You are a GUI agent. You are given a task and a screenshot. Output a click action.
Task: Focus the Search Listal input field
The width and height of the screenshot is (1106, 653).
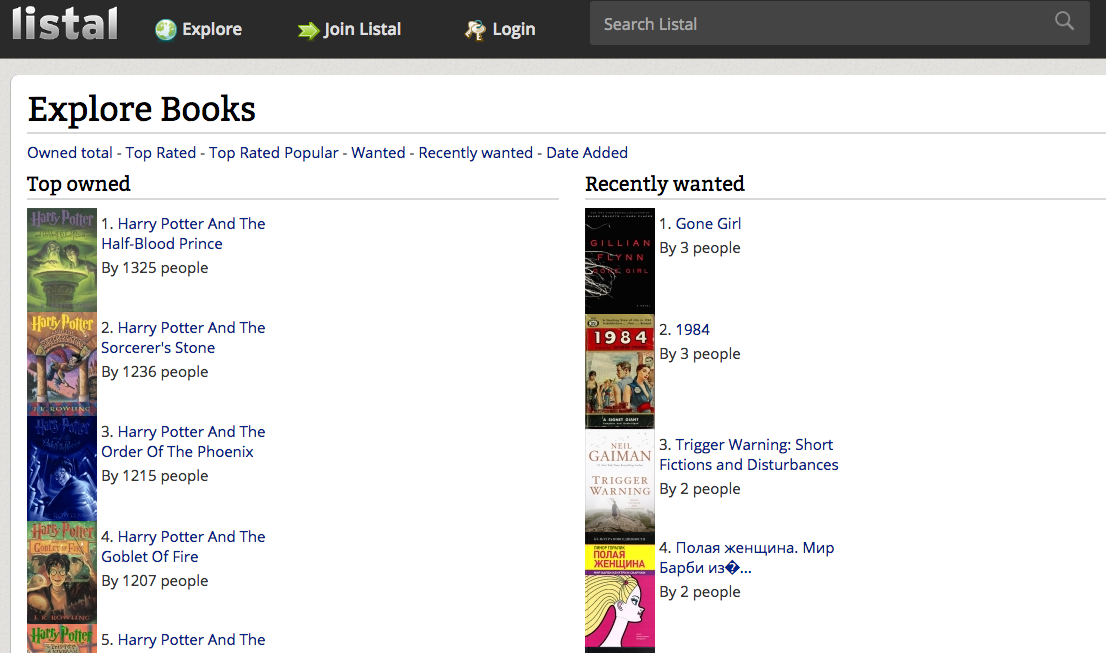[x=820, y=23]
